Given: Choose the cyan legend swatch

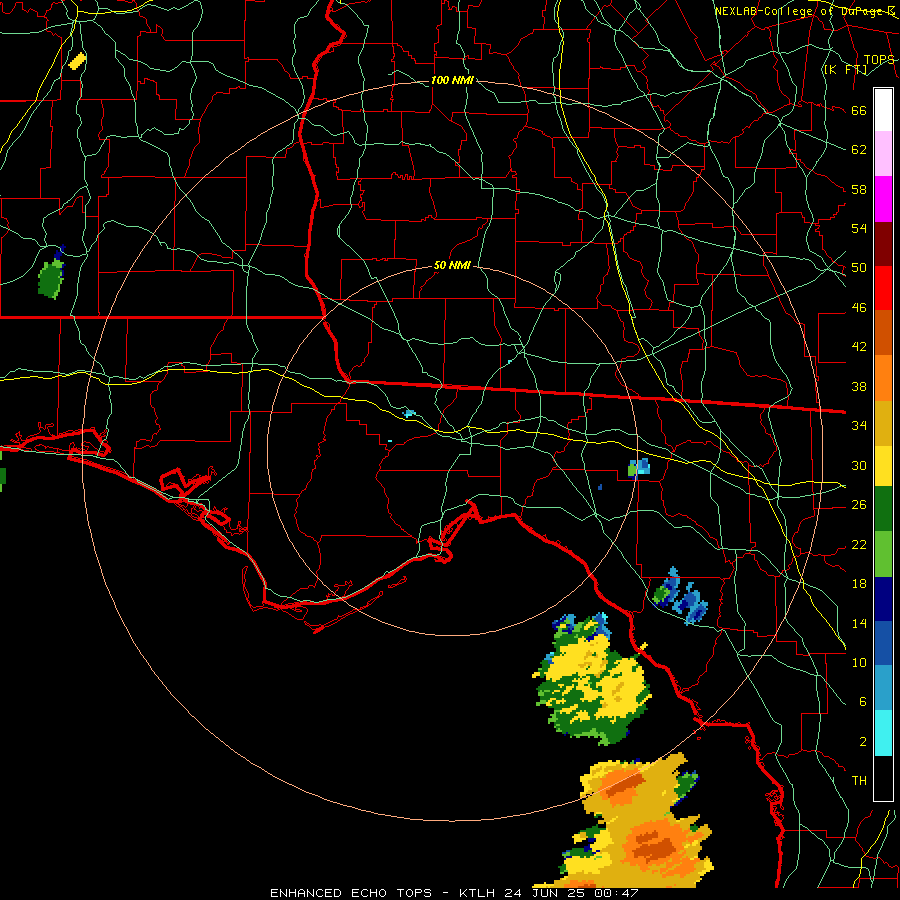Looking at the screenshot, I should tap(883, 733).
